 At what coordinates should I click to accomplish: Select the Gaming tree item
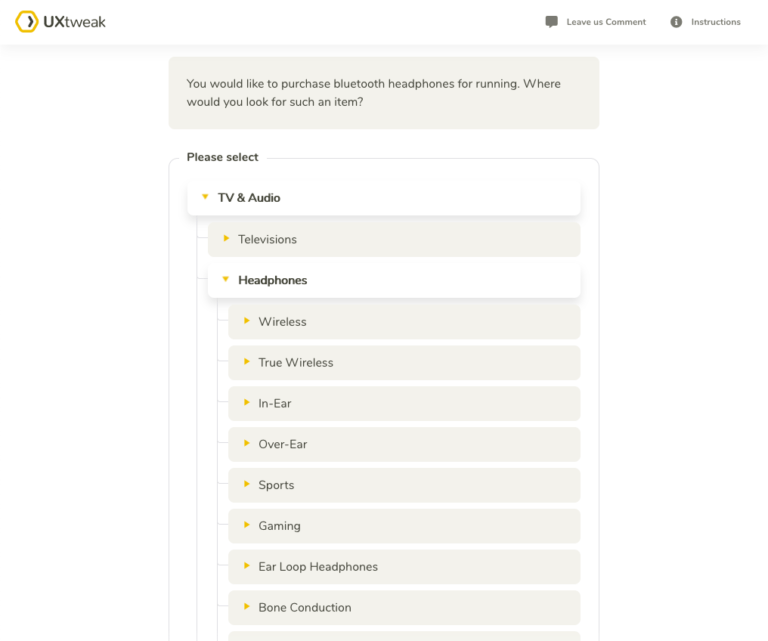coord(403,526)
